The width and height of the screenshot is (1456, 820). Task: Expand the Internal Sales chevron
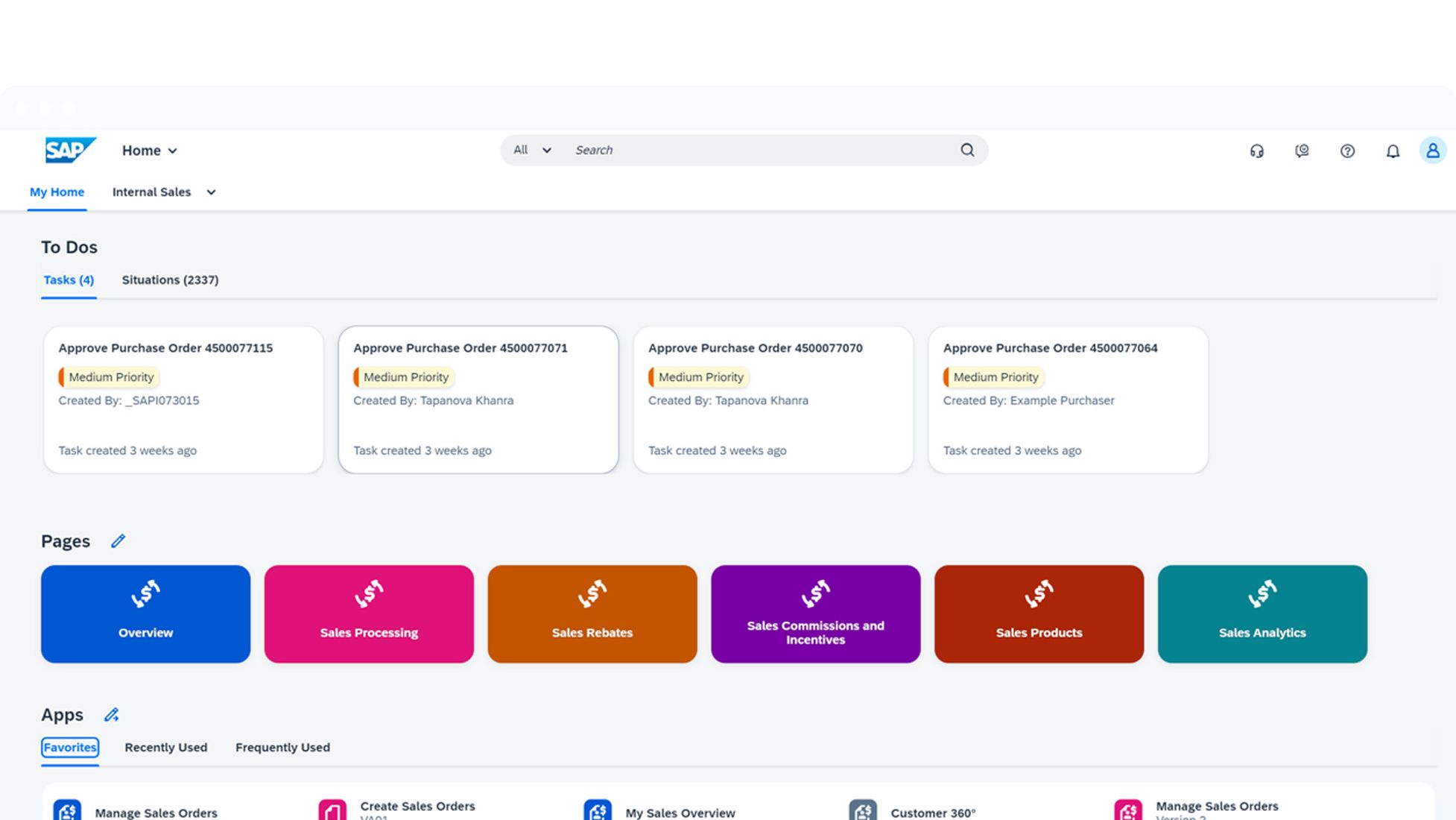click(x=211, y=192)
